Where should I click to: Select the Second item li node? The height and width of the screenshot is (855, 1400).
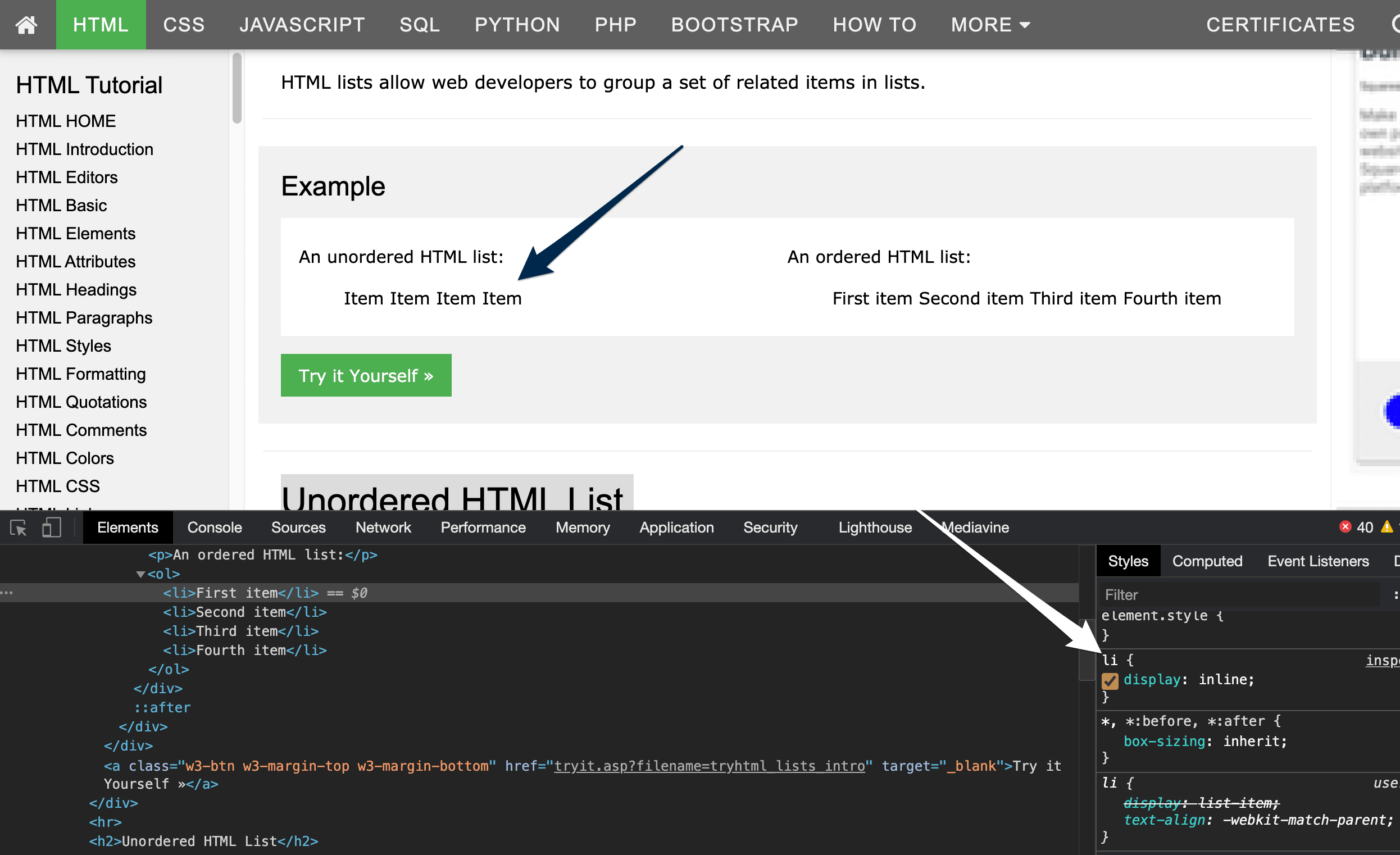click(244, 612)
